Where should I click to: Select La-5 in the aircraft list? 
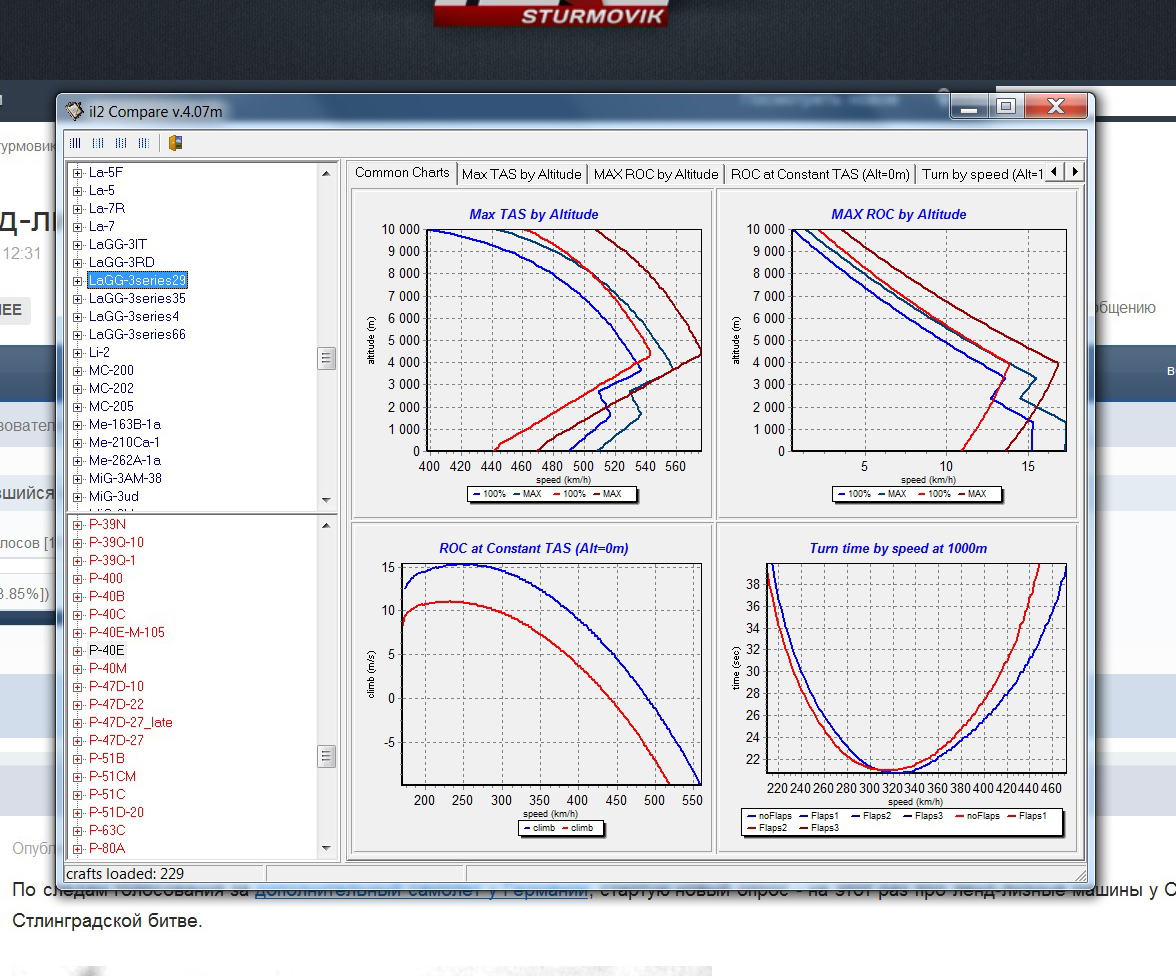pyautogui.click(x=101, y=191)
